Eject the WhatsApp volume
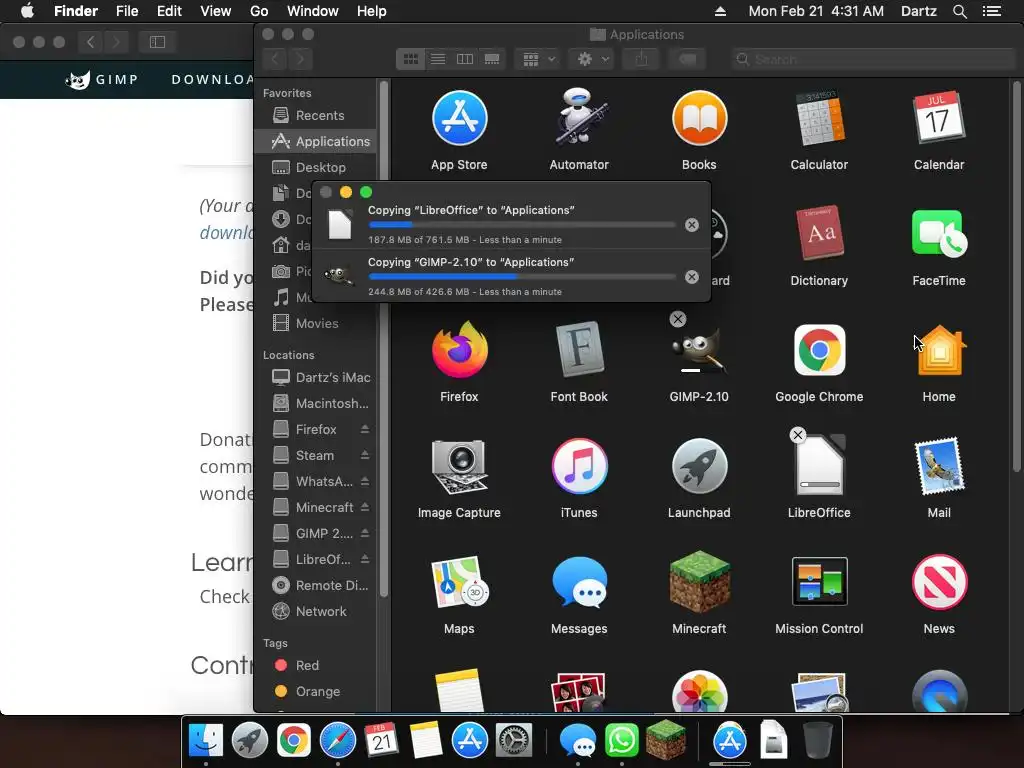 pyautogui.click(x=365, y=481)
